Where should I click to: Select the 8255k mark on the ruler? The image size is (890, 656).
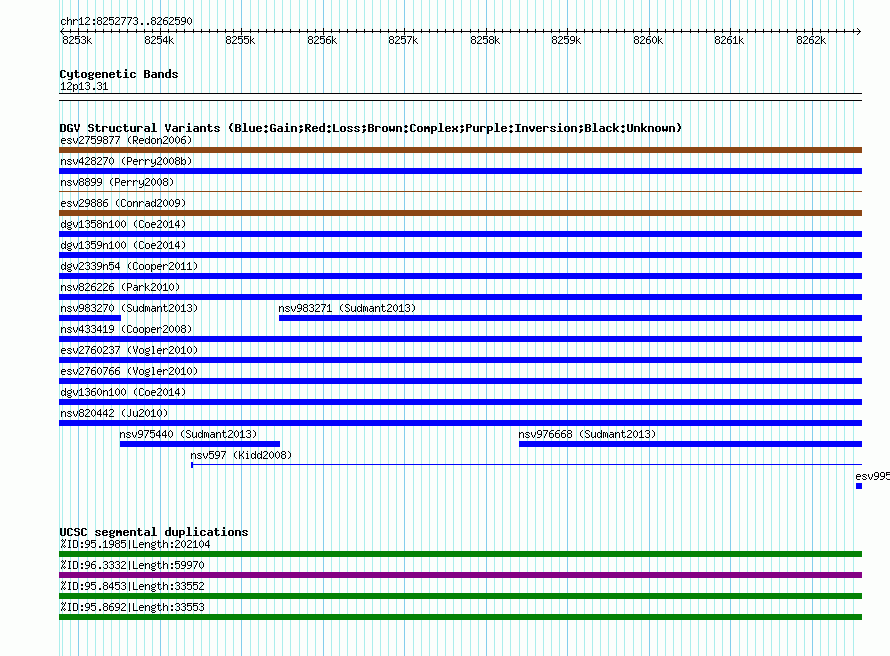pyautogui.click(x=240, y=40)
